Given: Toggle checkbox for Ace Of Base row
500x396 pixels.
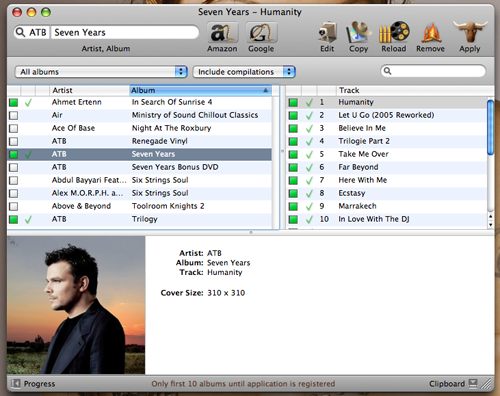Looking at the screenshot, I should 14,128.
